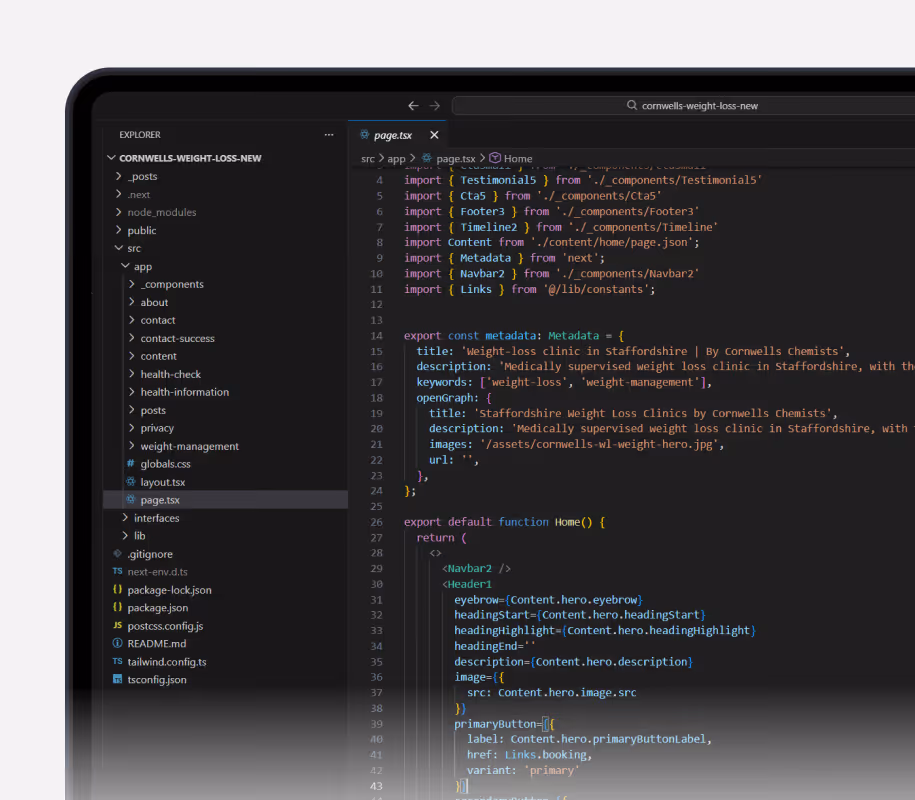Click the hash icon beside globals.css
The height and width of the screenshot is (800, 915).
click(128, 463)
